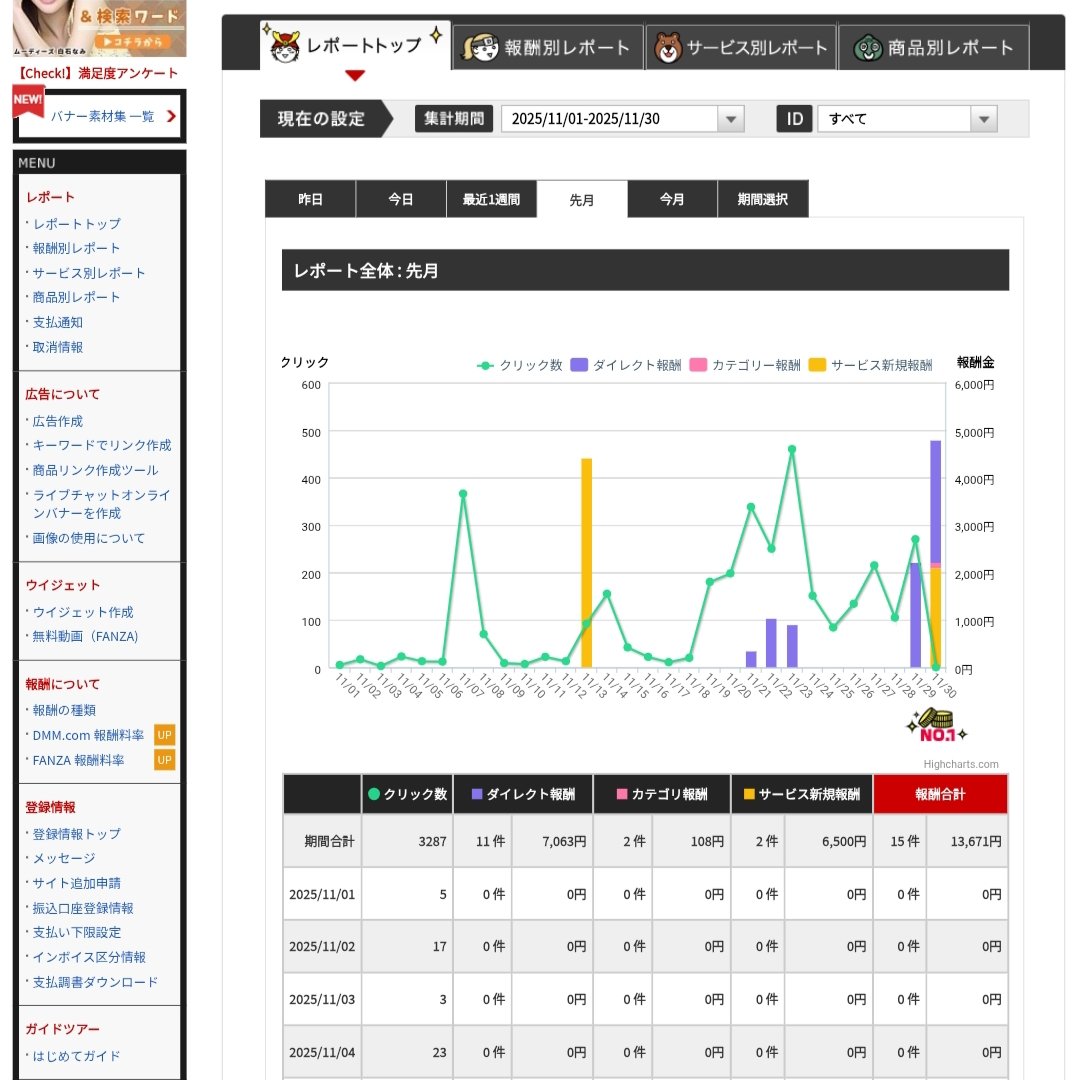Viewport: 1080px width, 1080px height.
Task: Open キーワードでリンク作成 link
Action: (x=102, y=445)
